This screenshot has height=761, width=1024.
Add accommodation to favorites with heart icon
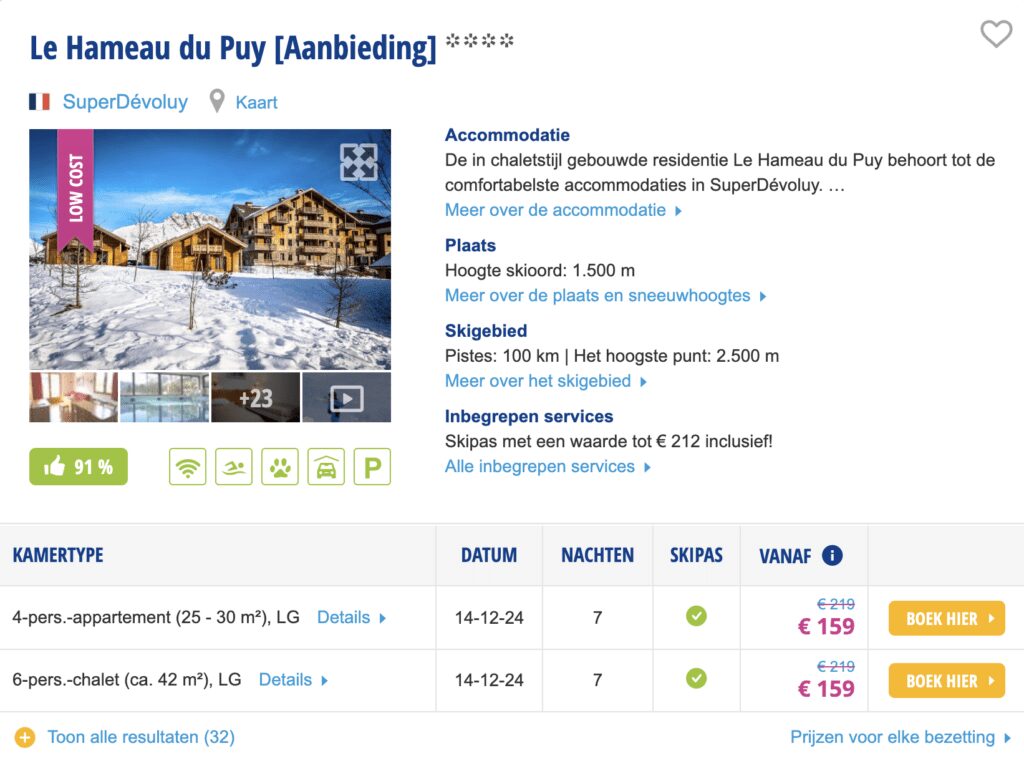996,34
